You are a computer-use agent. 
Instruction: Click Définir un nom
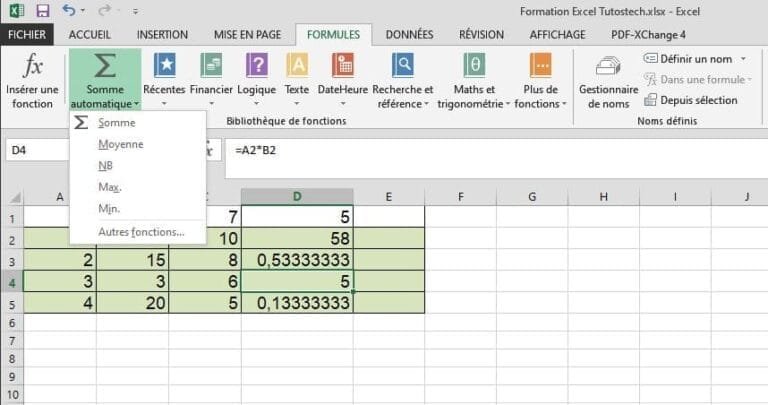click(x=688, y=59)
